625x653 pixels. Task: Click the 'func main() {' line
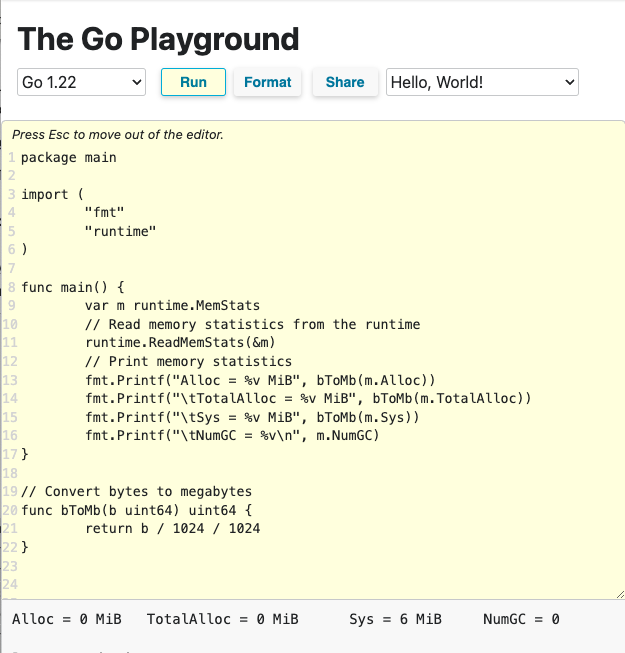point(73,287)
